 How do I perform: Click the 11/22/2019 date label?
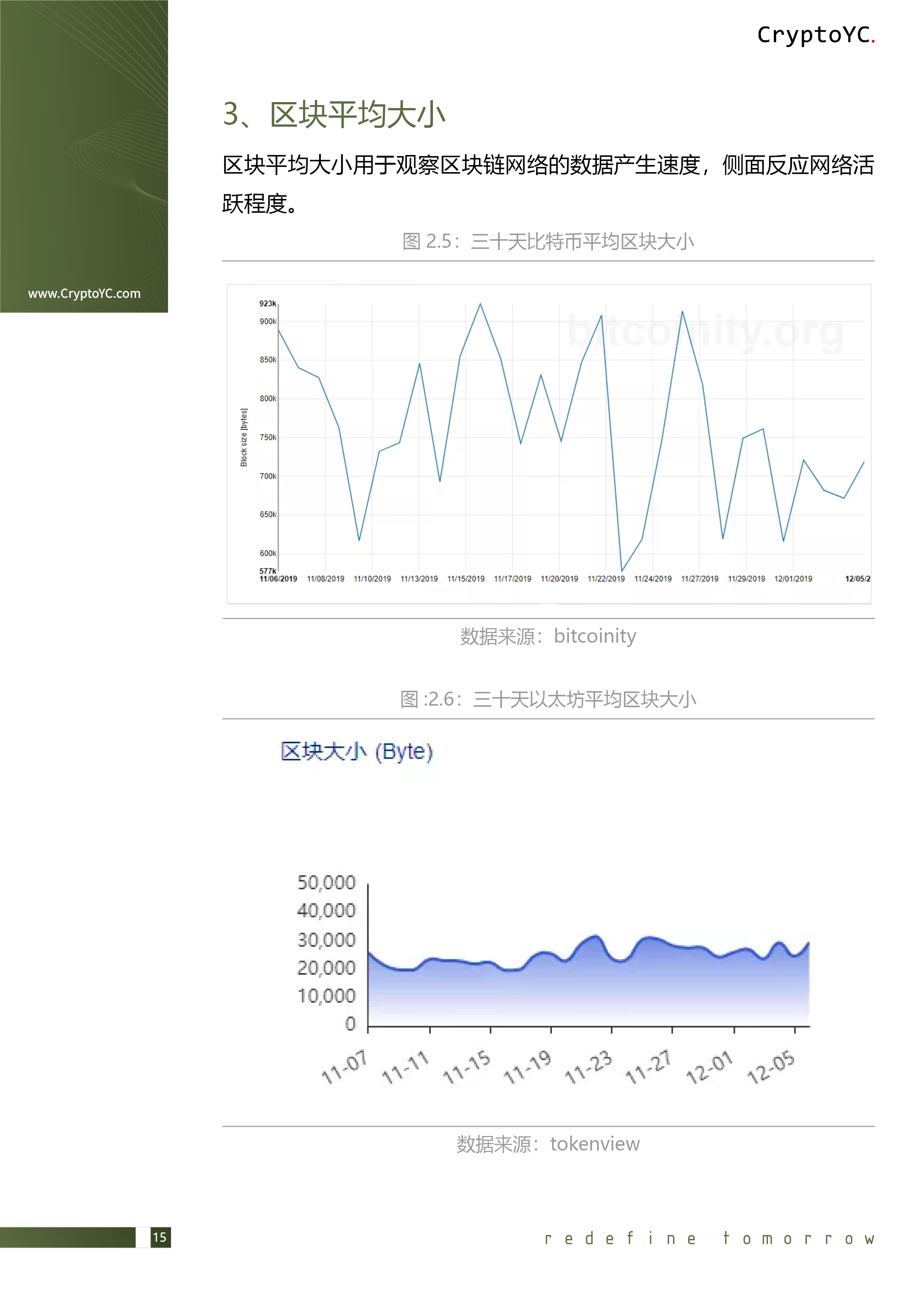[606, 579]
